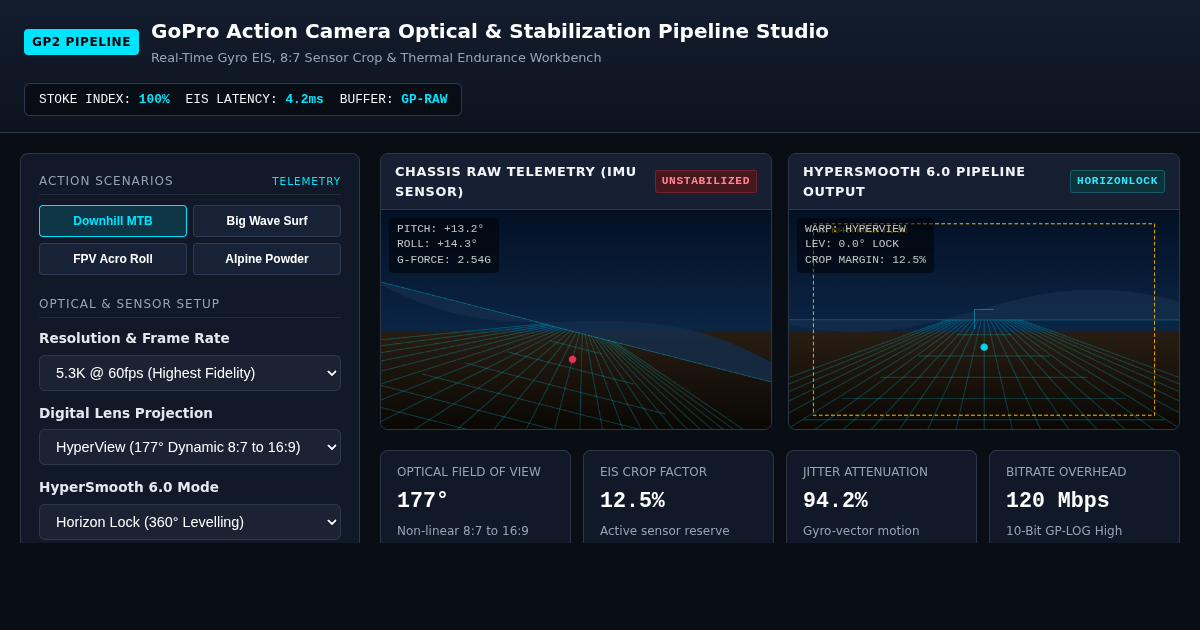
Task: Click the Bitrate Overhead 120 Mbps card
Action: [1084, 497]
